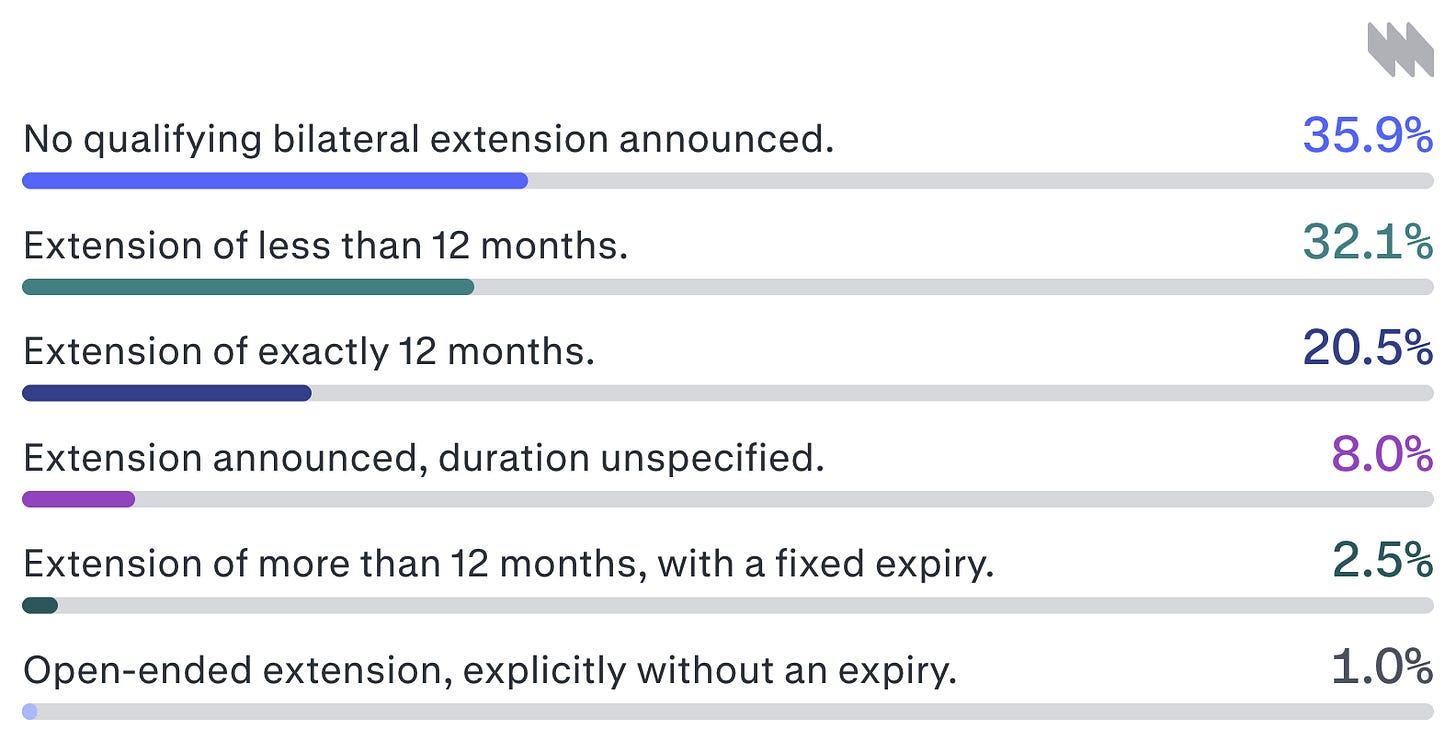1456x742 pixels.
Task: Select the 'No qualifying bilateral extension announced.' option
Action: pyautogui.click(x=428, y=139)
